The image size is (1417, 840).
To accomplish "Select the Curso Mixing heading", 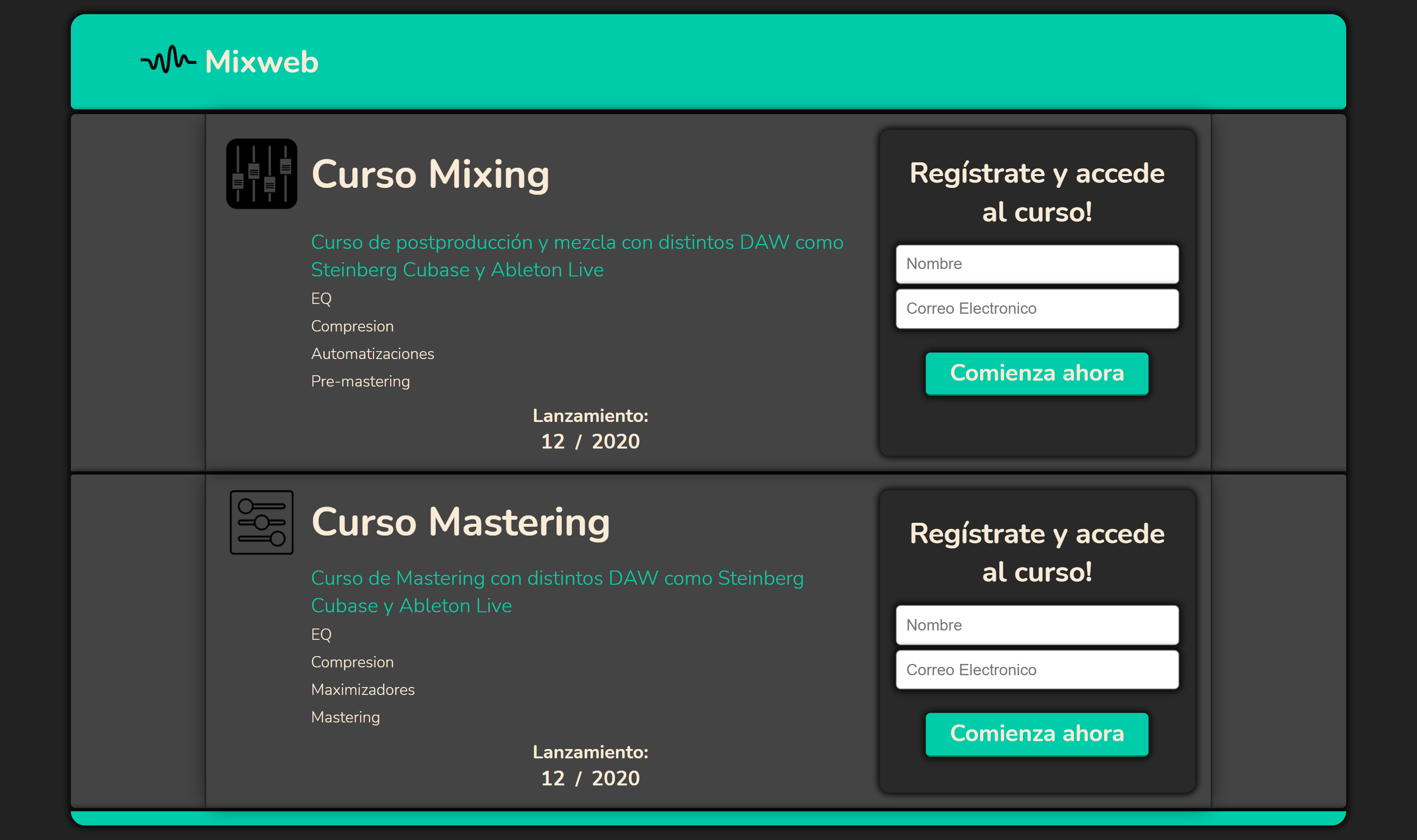I will click(430, 174).
